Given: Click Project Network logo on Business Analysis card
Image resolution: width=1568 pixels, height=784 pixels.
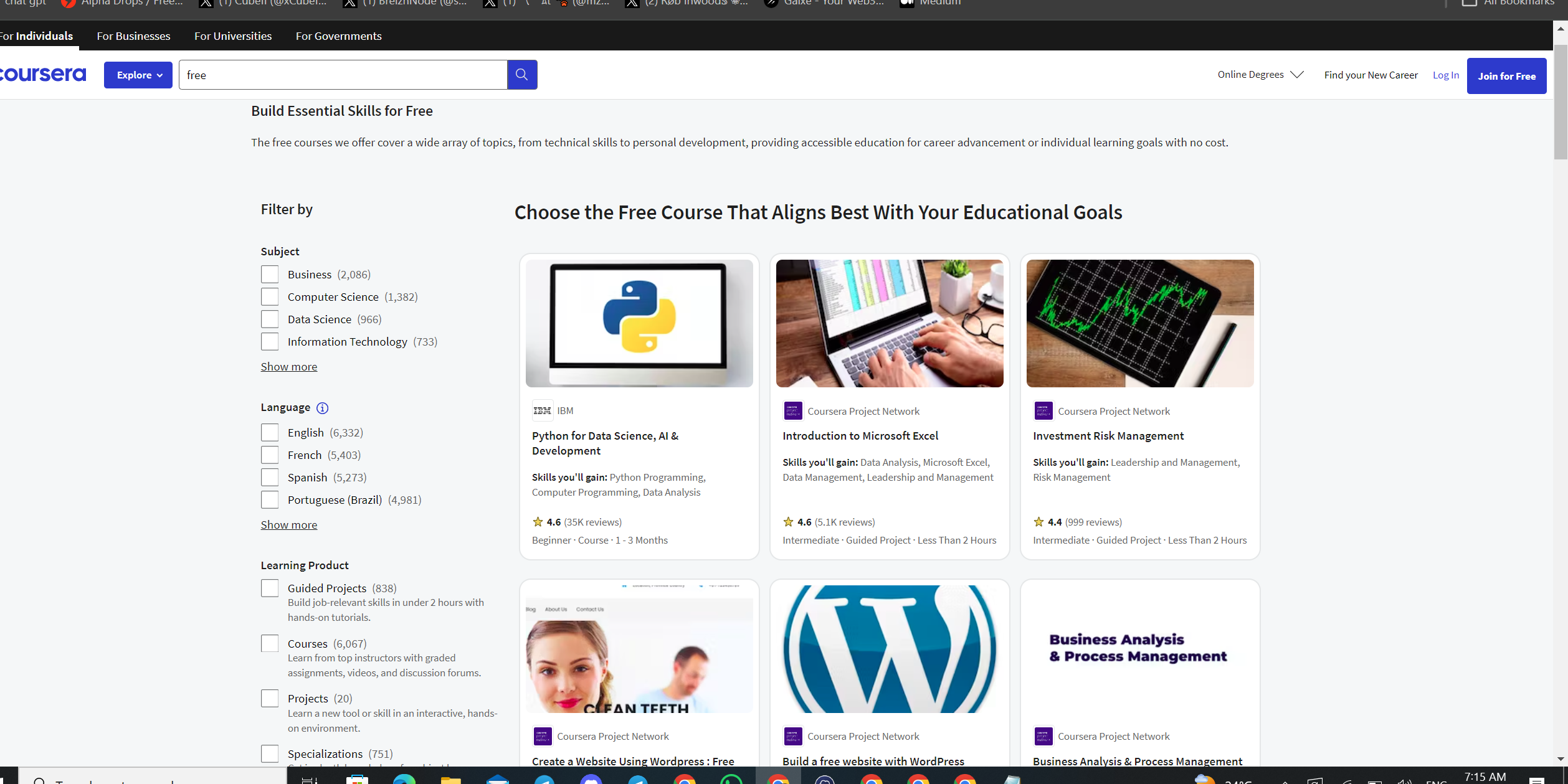Looking at the screenshot, I should [1043, 736].
